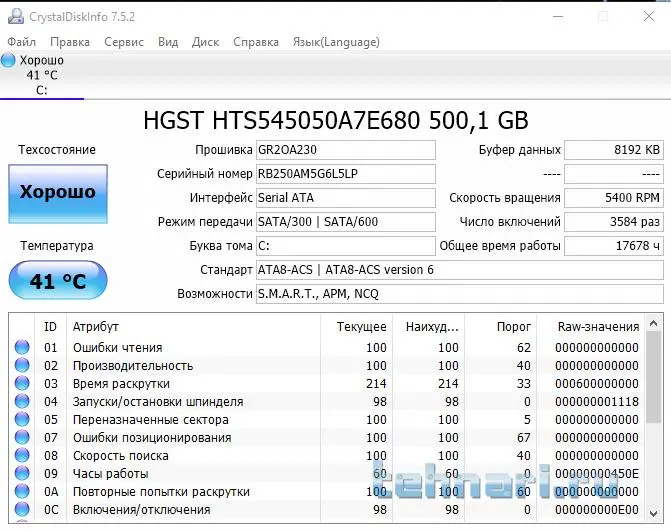Click scroll up arrow of attribute list
671x531 pixels.
[x=653, y=323]
